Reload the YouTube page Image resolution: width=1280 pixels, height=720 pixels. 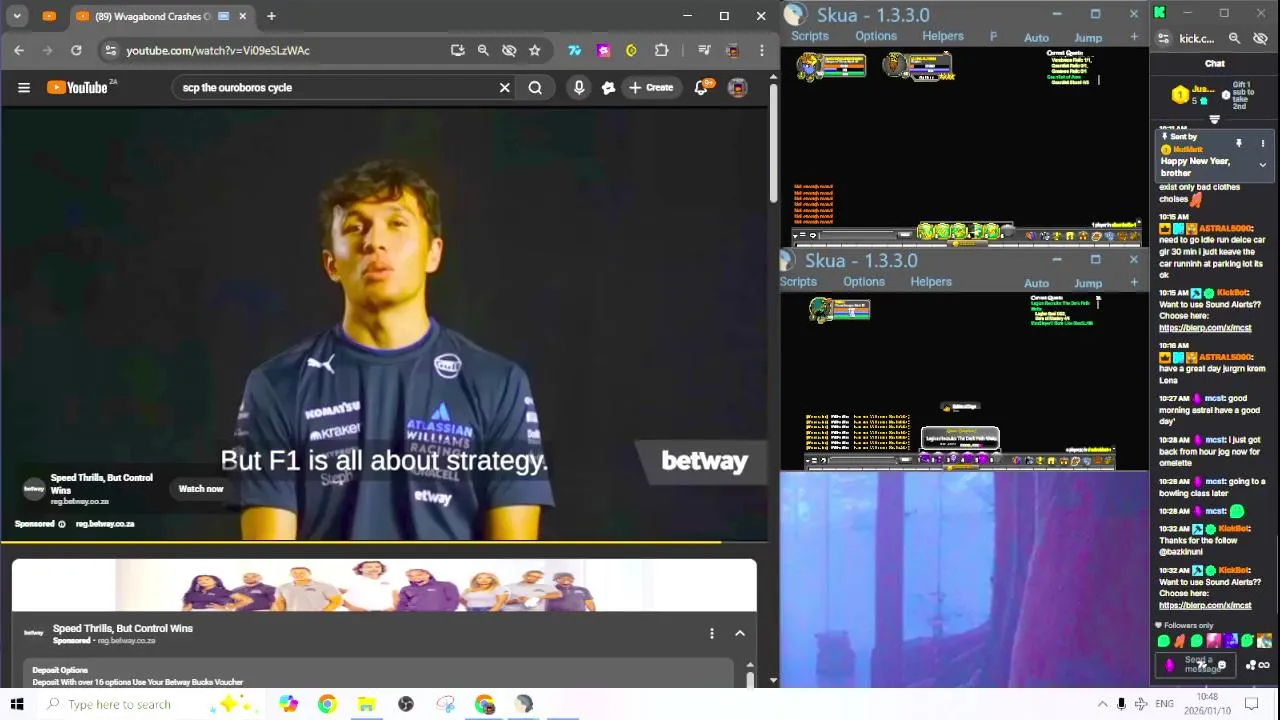[76, 50]
